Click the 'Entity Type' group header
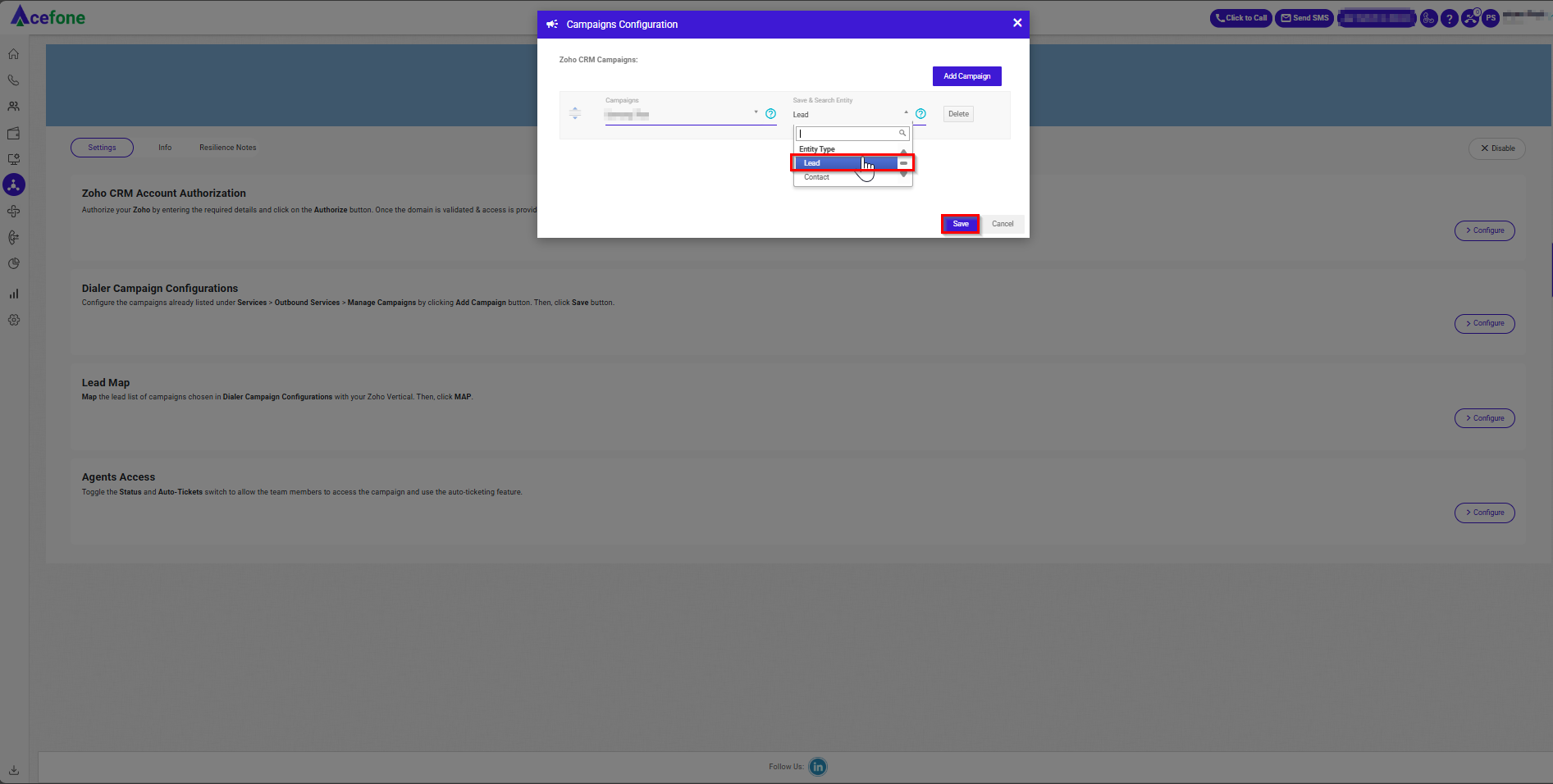 coord(817,149)
